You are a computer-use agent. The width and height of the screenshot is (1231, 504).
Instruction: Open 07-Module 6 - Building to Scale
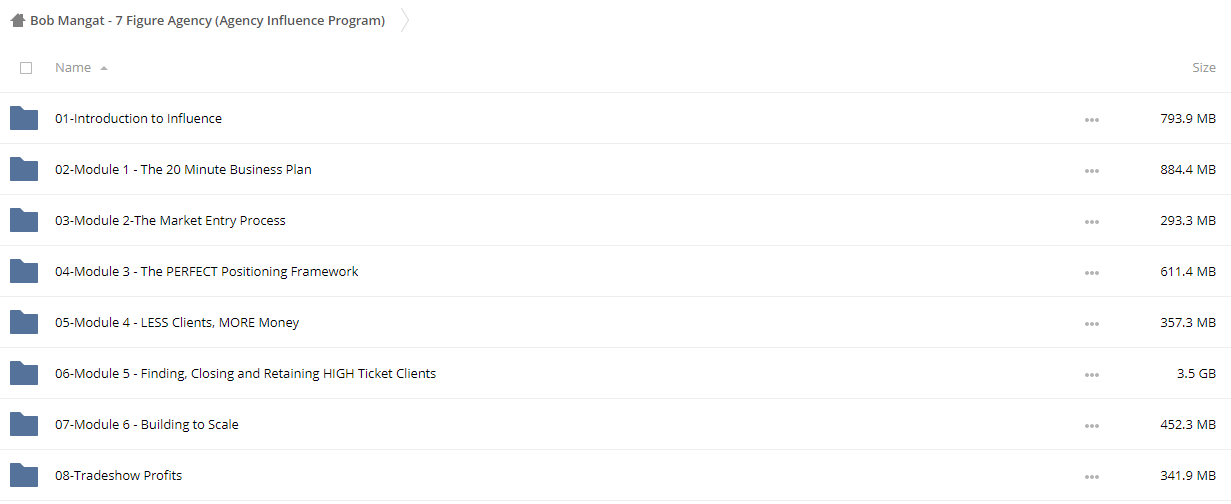pos(147,424)
